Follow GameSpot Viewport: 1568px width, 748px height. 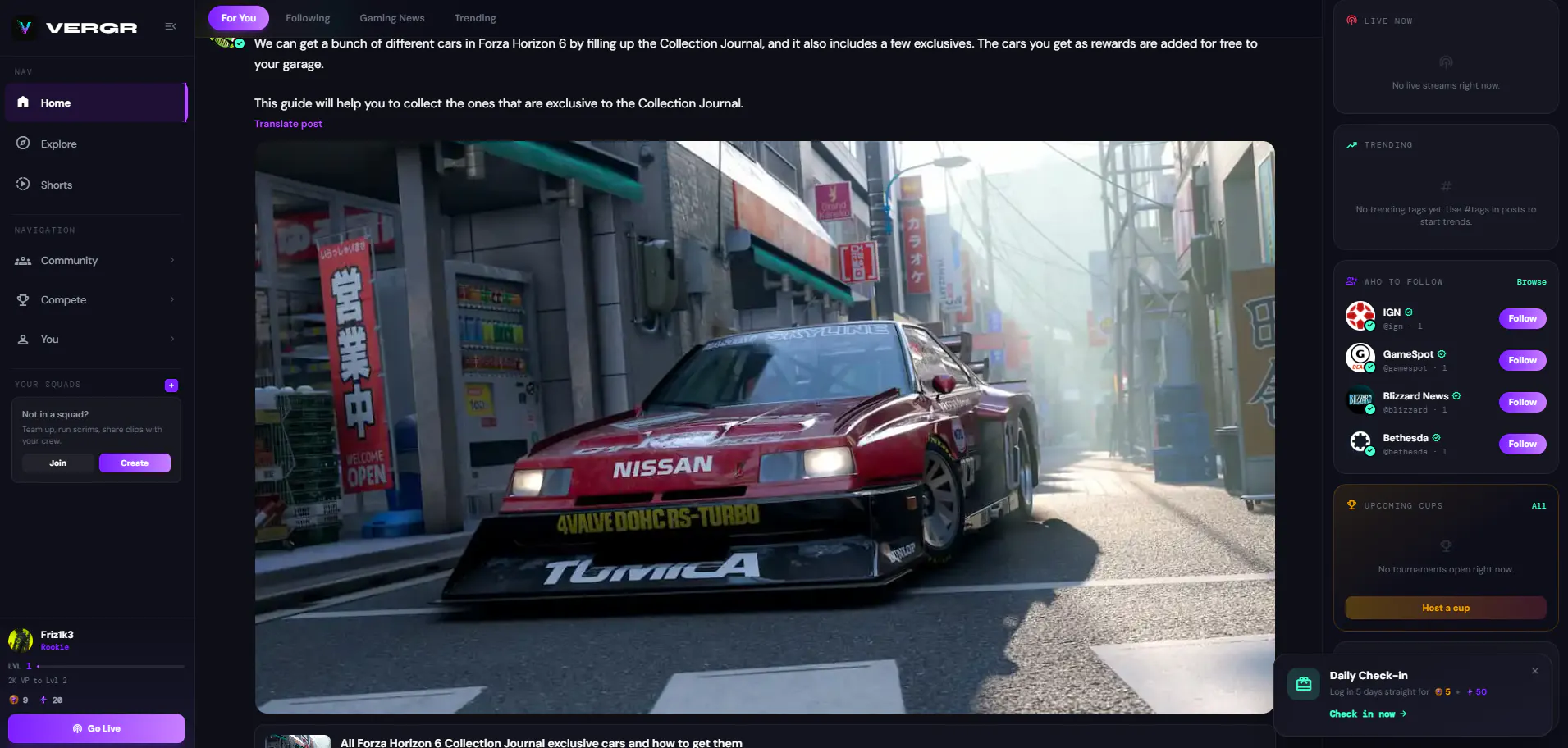click(1522, 360)
